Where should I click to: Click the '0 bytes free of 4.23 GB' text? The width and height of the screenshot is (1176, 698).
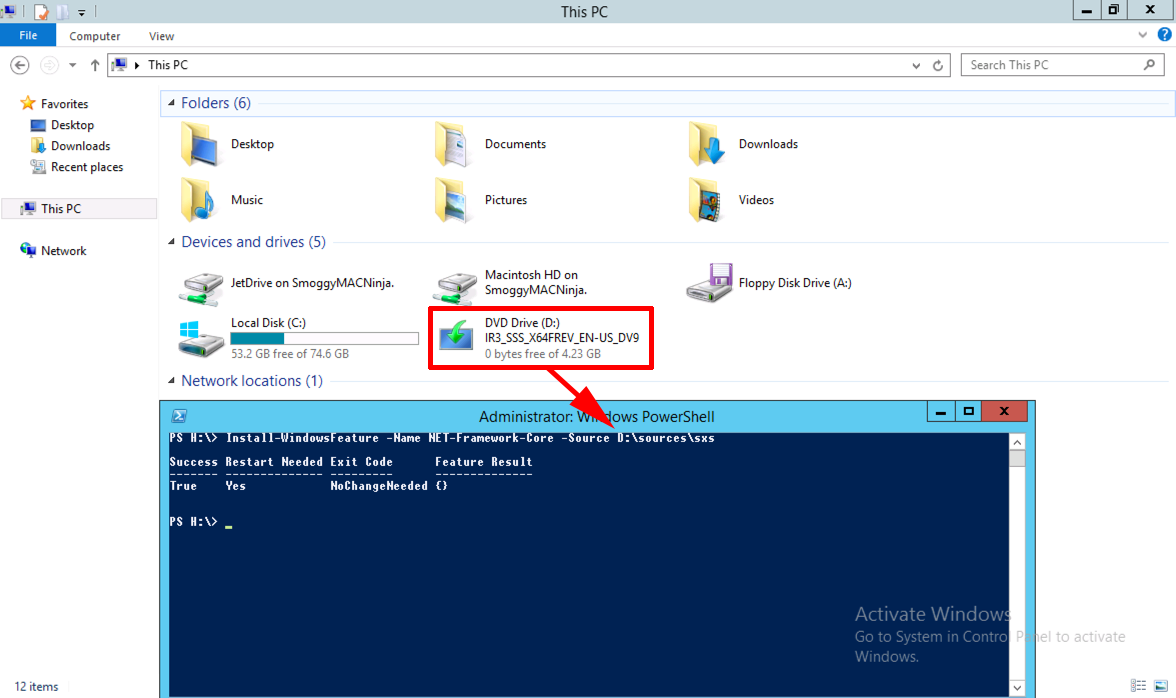542,354
